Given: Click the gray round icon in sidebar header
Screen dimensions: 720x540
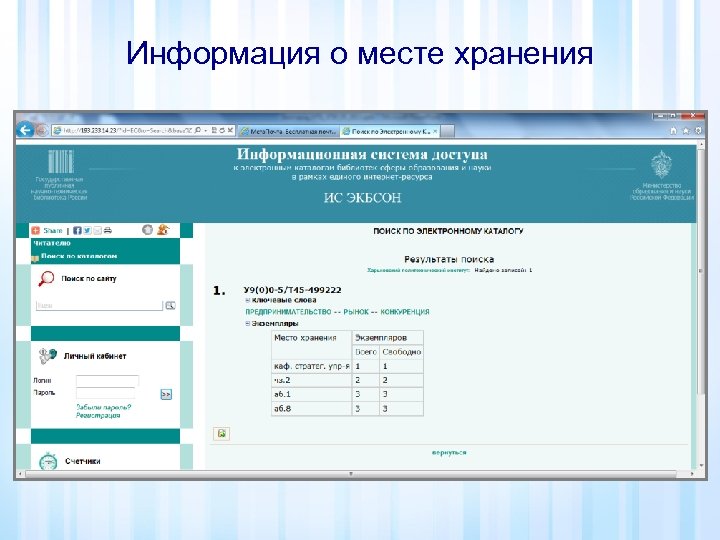Looking at the screenshot, I should point(147,230).
